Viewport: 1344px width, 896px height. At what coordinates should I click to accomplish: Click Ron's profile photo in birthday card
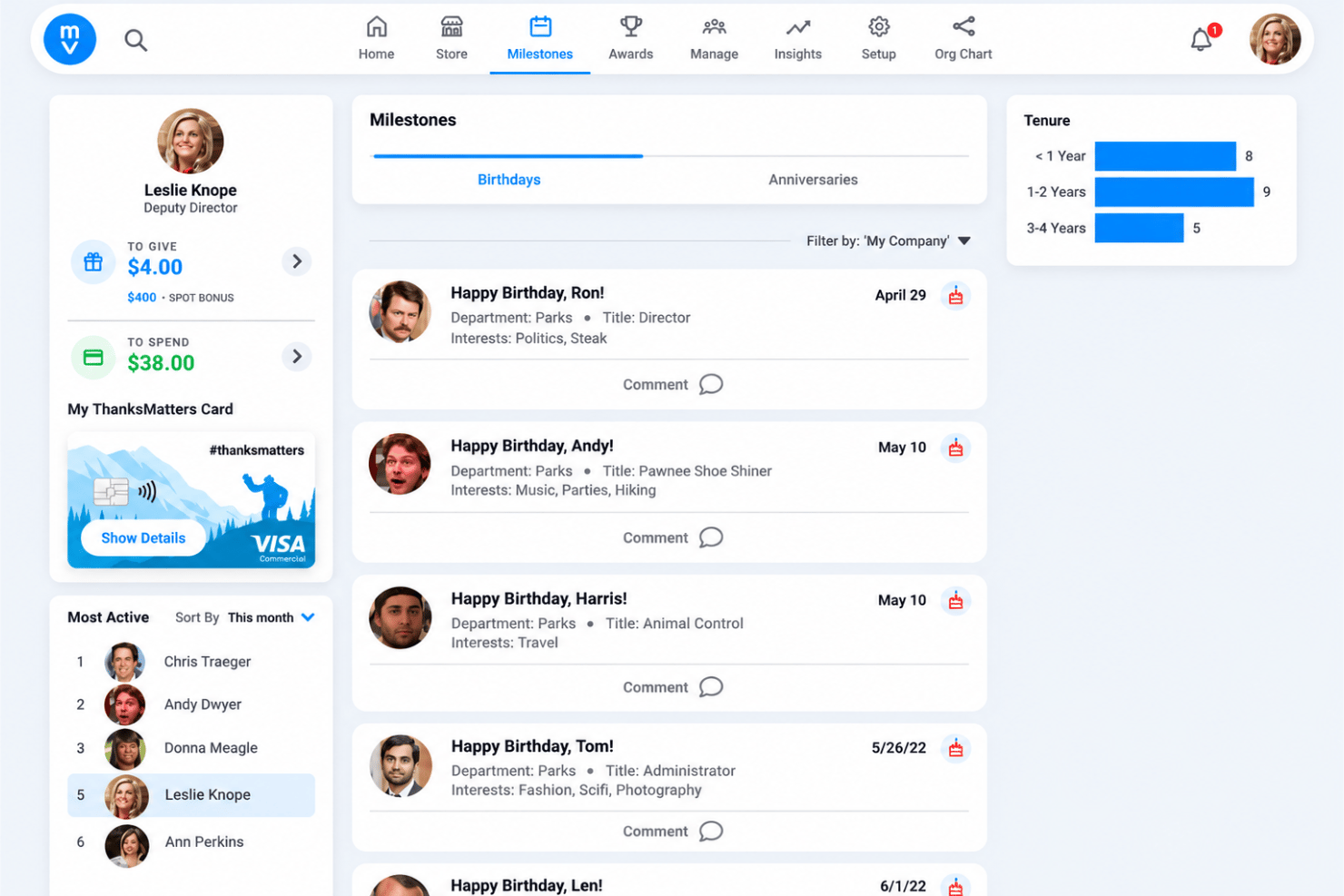[400, 311]
